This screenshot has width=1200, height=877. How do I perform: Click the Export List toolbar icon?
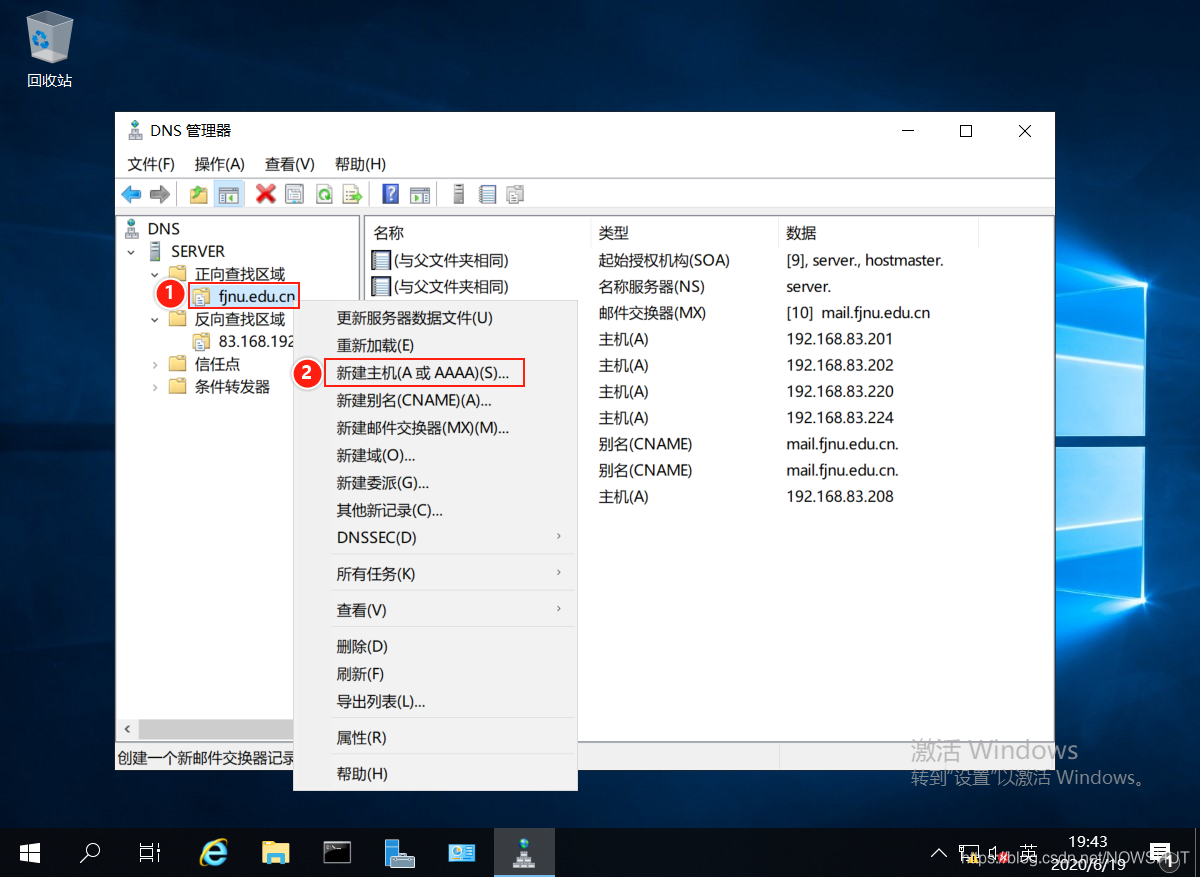click(x=352, y=194)
